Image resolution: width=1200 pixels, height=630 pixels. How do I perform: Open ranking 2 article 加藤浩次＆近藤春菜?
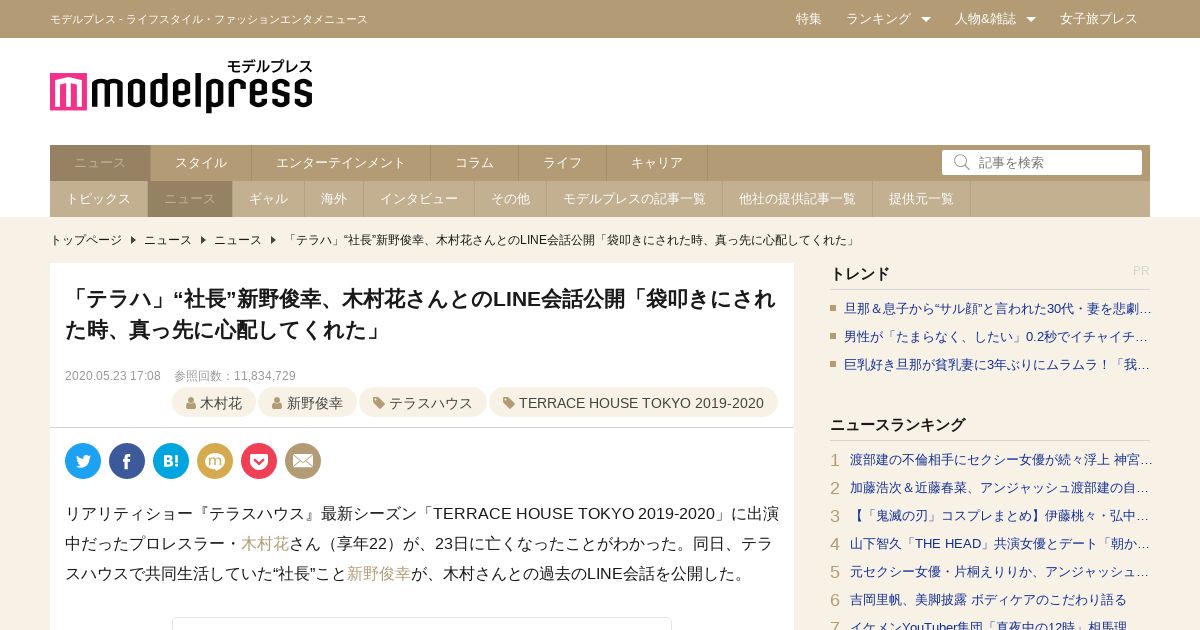[x=1000, y=488]
